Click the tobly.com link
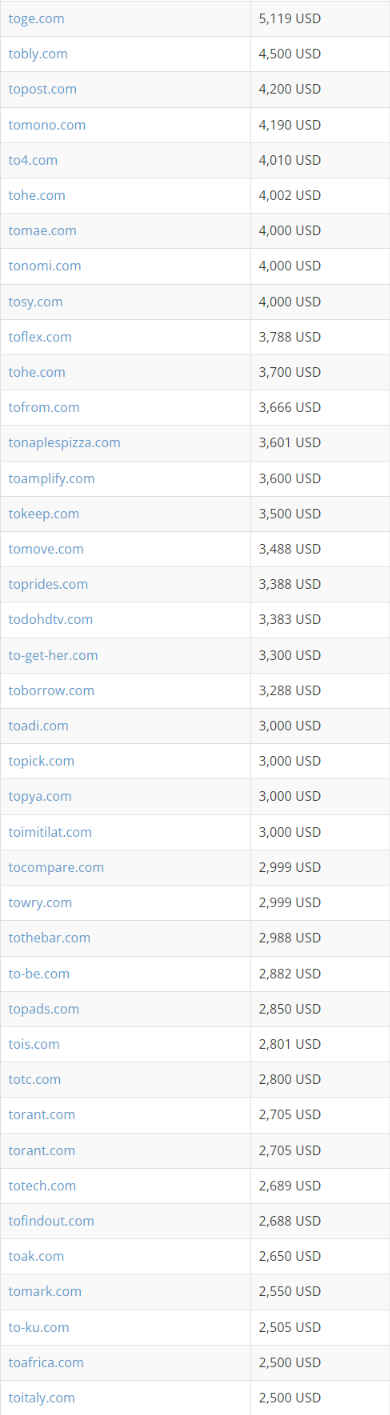The height and width of the screenshot is (1415, 390). pyautogui.click(x=38, y=54)
